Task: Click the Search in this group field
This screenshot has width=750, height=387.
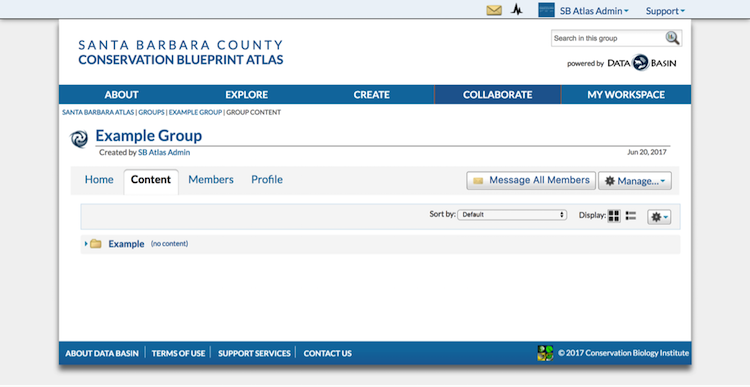Action: point(607,38)
